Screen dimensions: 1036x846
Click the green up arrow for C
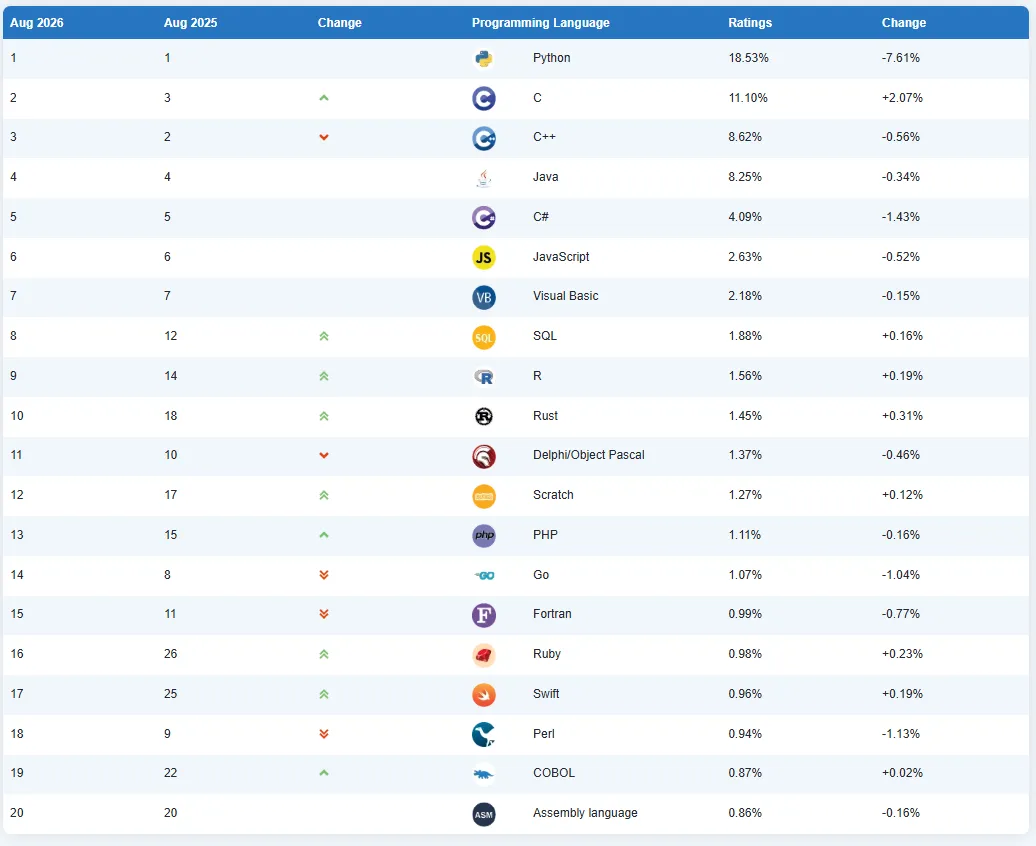324,98
